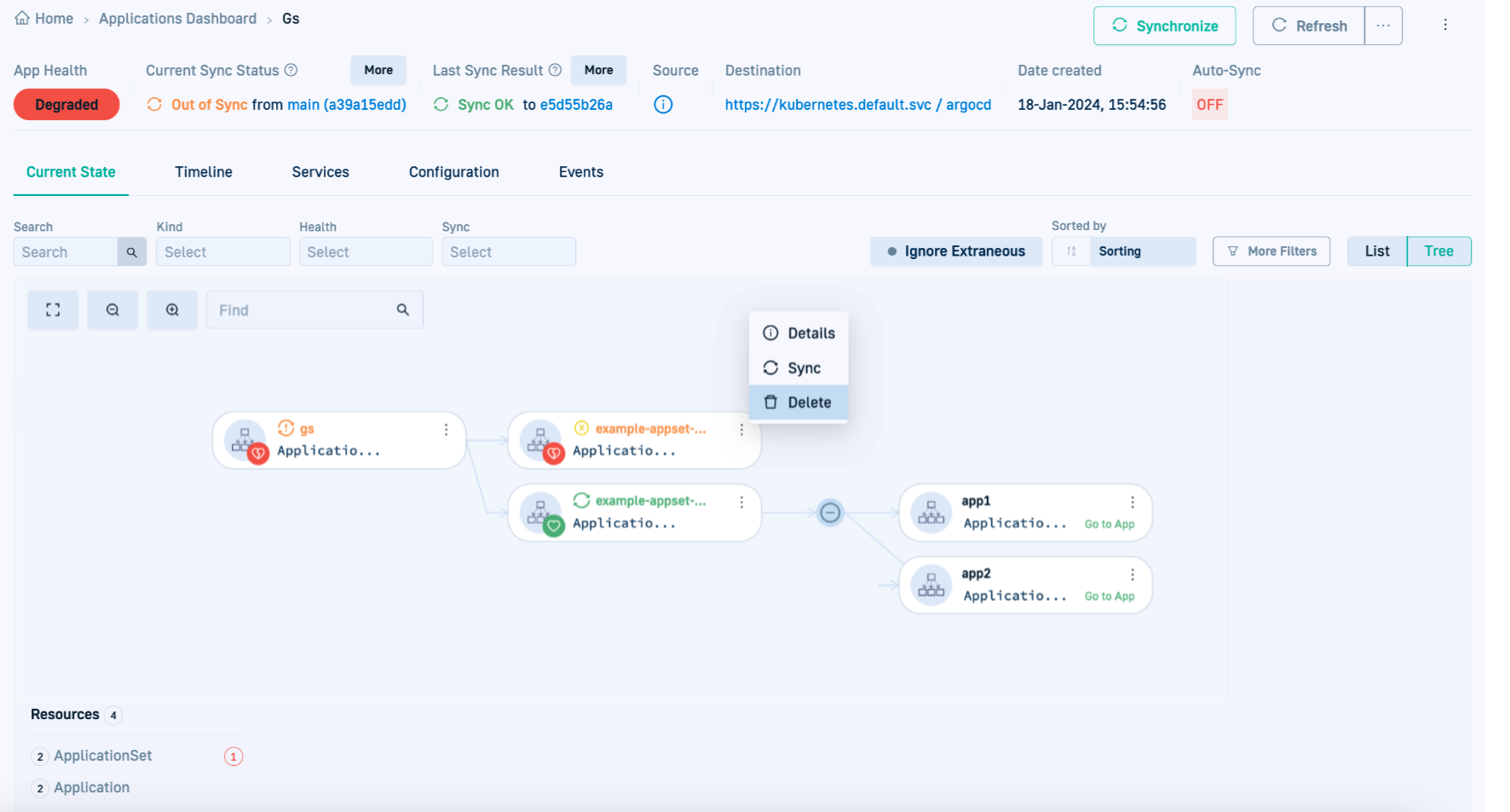Image resolution: width=1510 pixels, height=812 pixels.
Task: Toggle the Ignore Extraneous filter
Action: pos(955,251)
